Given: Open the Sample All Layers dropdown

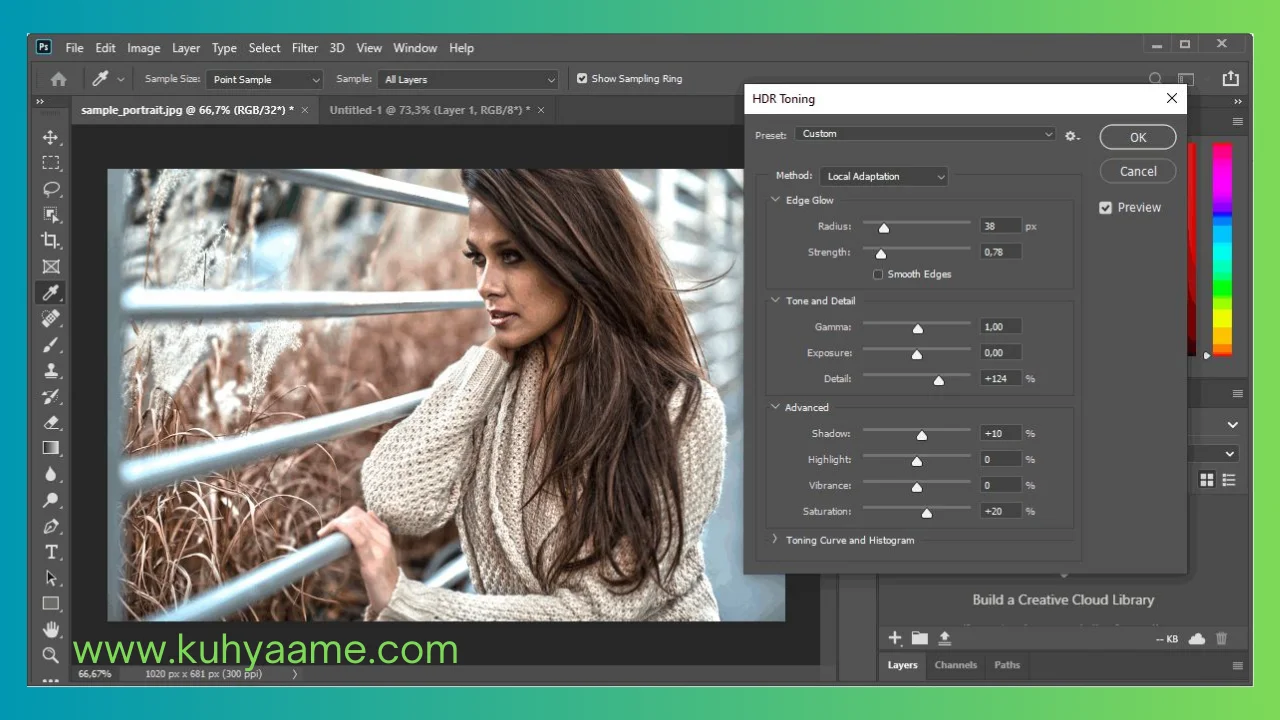Looking at the screenshot, I should click(x=468, y=79).
